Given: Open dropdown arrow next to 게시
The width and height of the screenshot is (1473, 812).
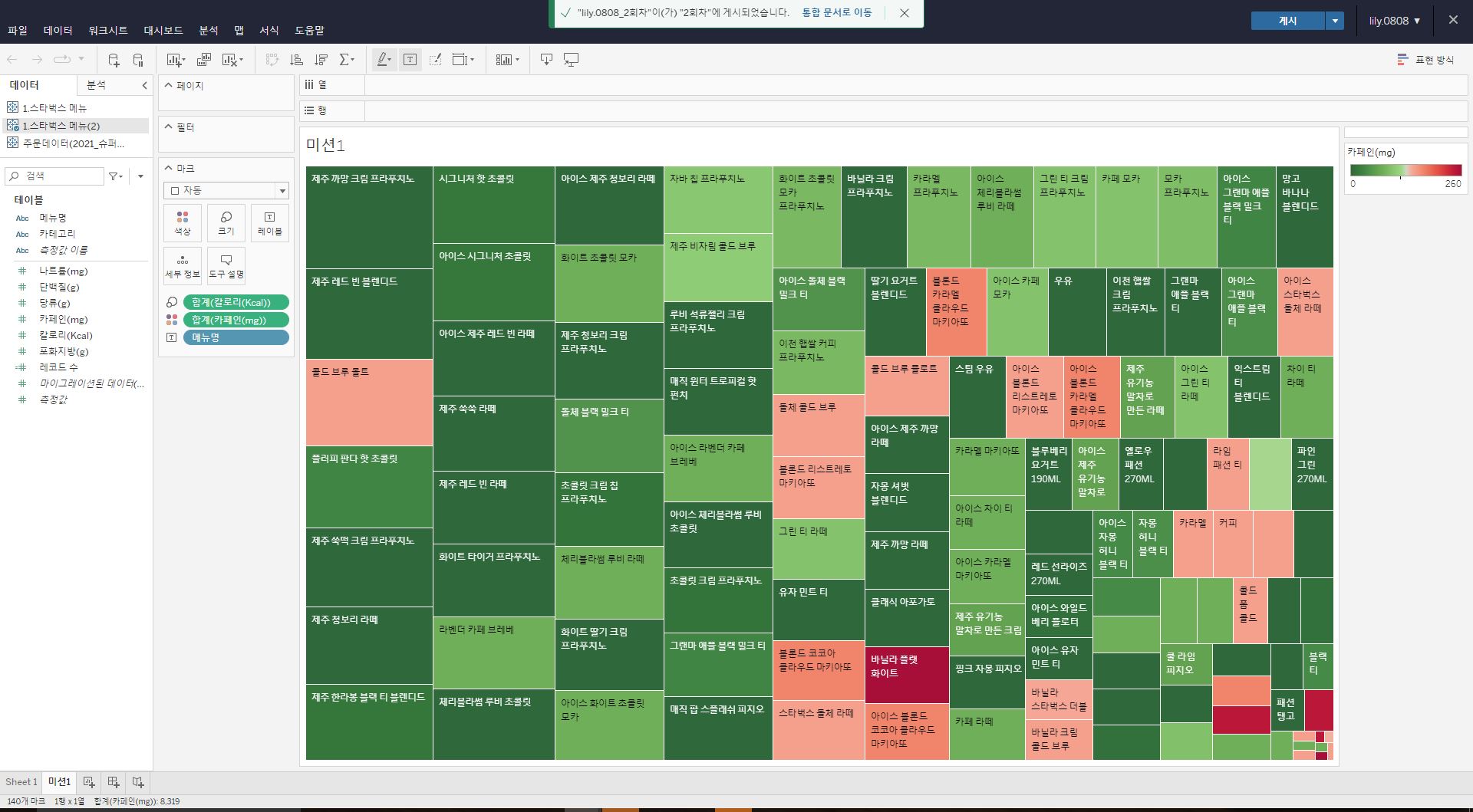Looking at the screenshot, I should tap(1335, 21).
